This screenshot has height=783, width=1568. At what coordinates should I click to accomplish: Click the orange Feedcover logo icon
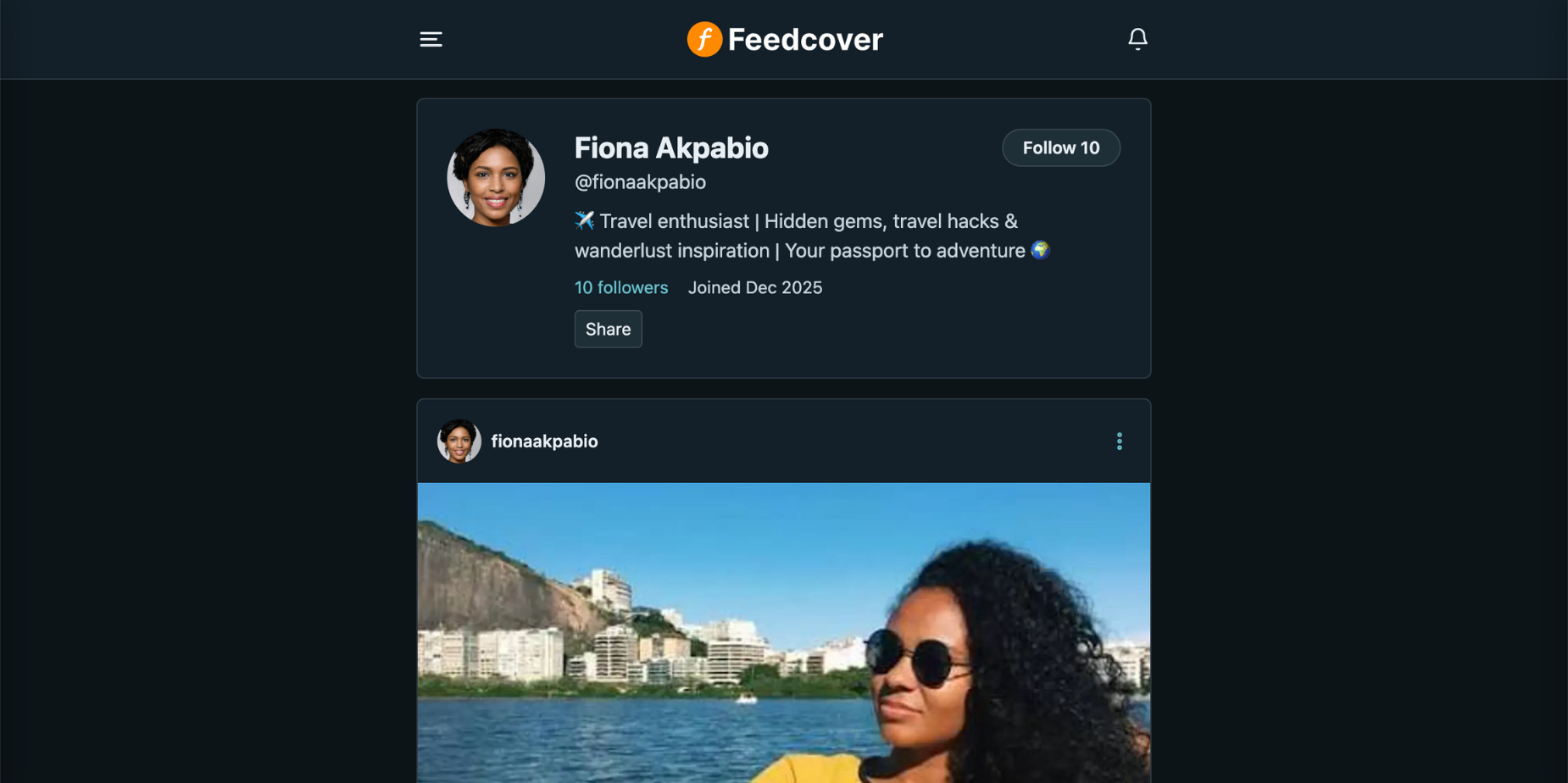(703, 39)
